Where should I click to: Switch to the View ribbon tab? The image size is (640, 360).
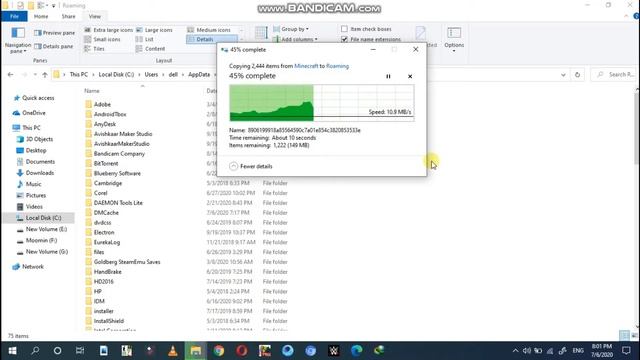(95, 16)
